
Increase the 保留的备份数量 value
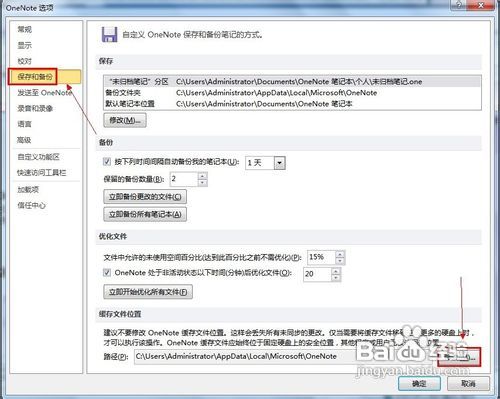click(x=203, y=176)
